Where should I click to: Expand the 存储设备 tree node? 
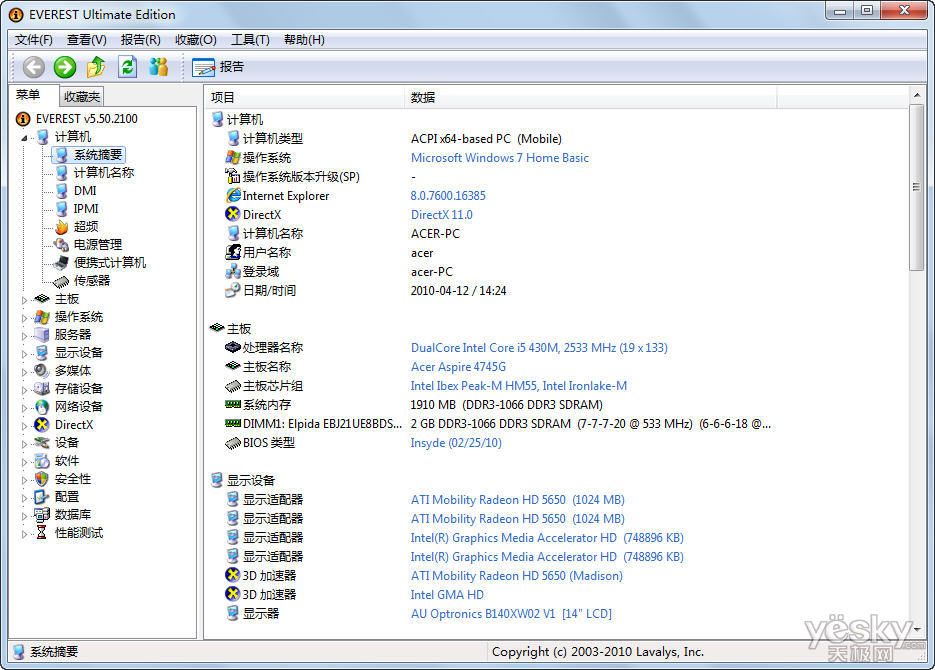click(x=24, y=390)
